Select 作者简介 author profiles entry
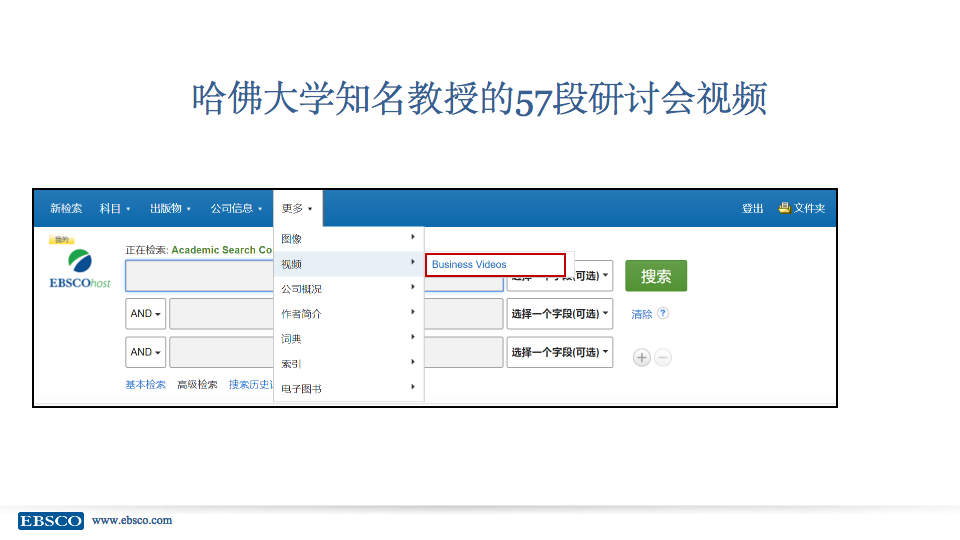 click(x=348, y=314)
